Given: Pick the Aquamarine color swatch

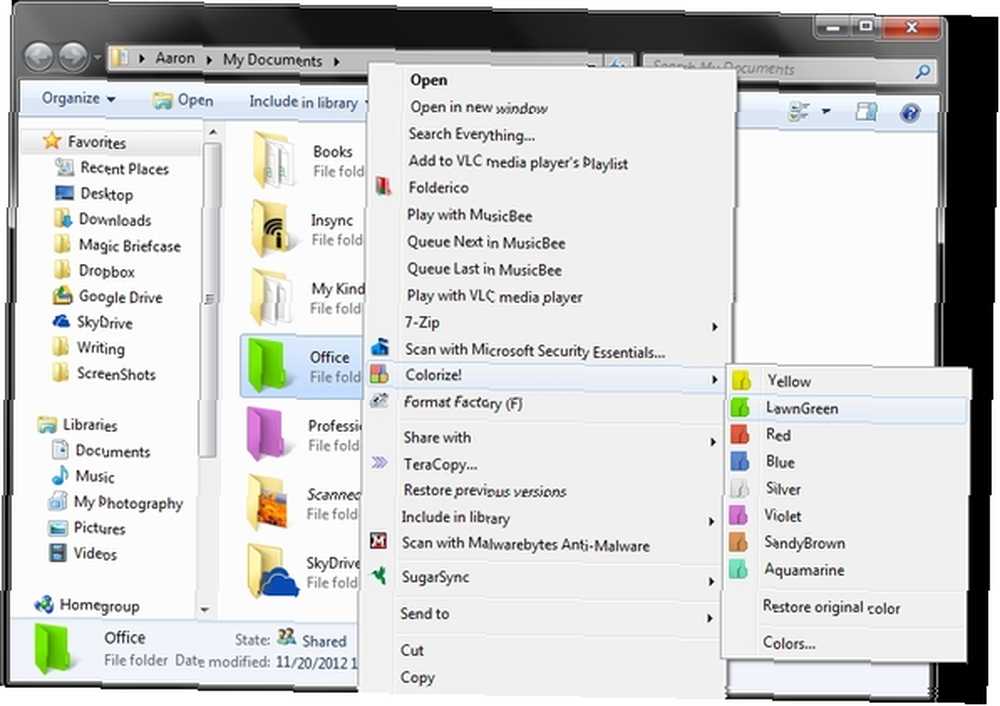Looking at the screenshot, I should pos(739,570).
